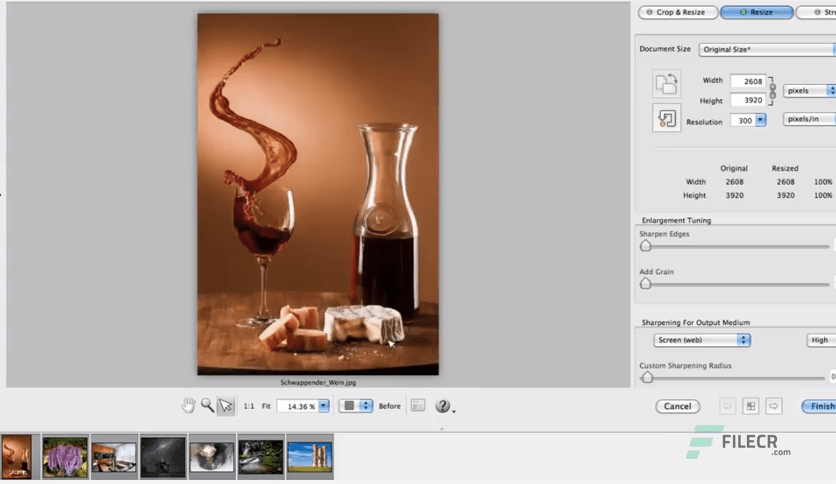Click the Cancel button

click(678, 406)
